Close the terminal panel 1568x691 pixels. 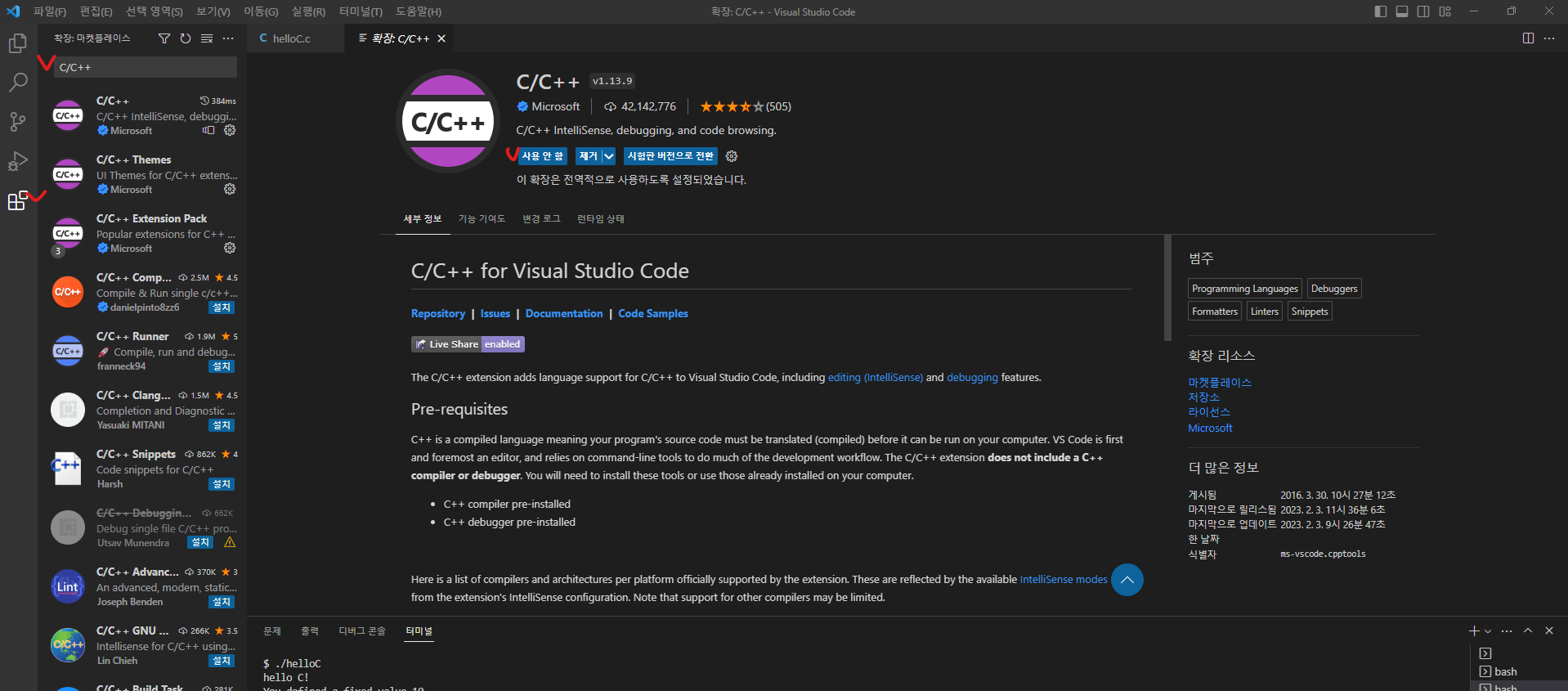[1549, 630]
